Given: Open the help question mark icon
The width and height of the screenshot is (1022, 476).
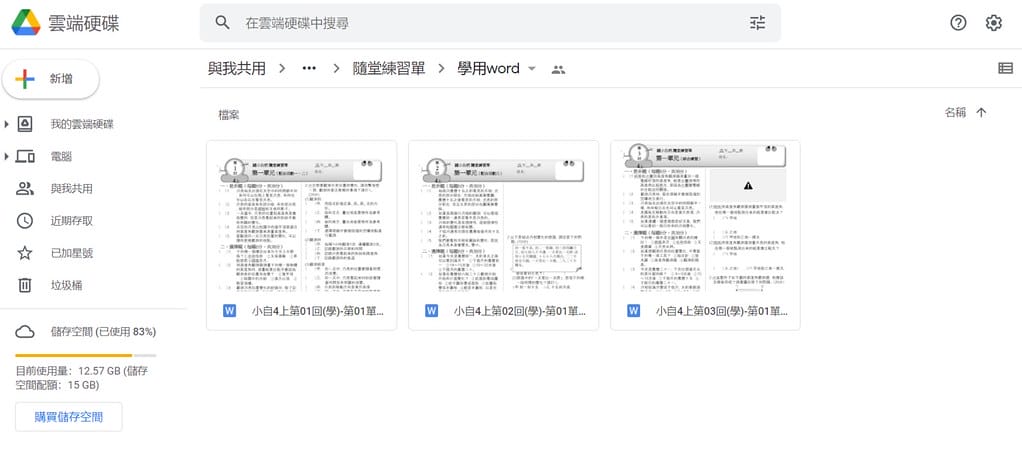Looking at the screenshot, I should (958, 23).
